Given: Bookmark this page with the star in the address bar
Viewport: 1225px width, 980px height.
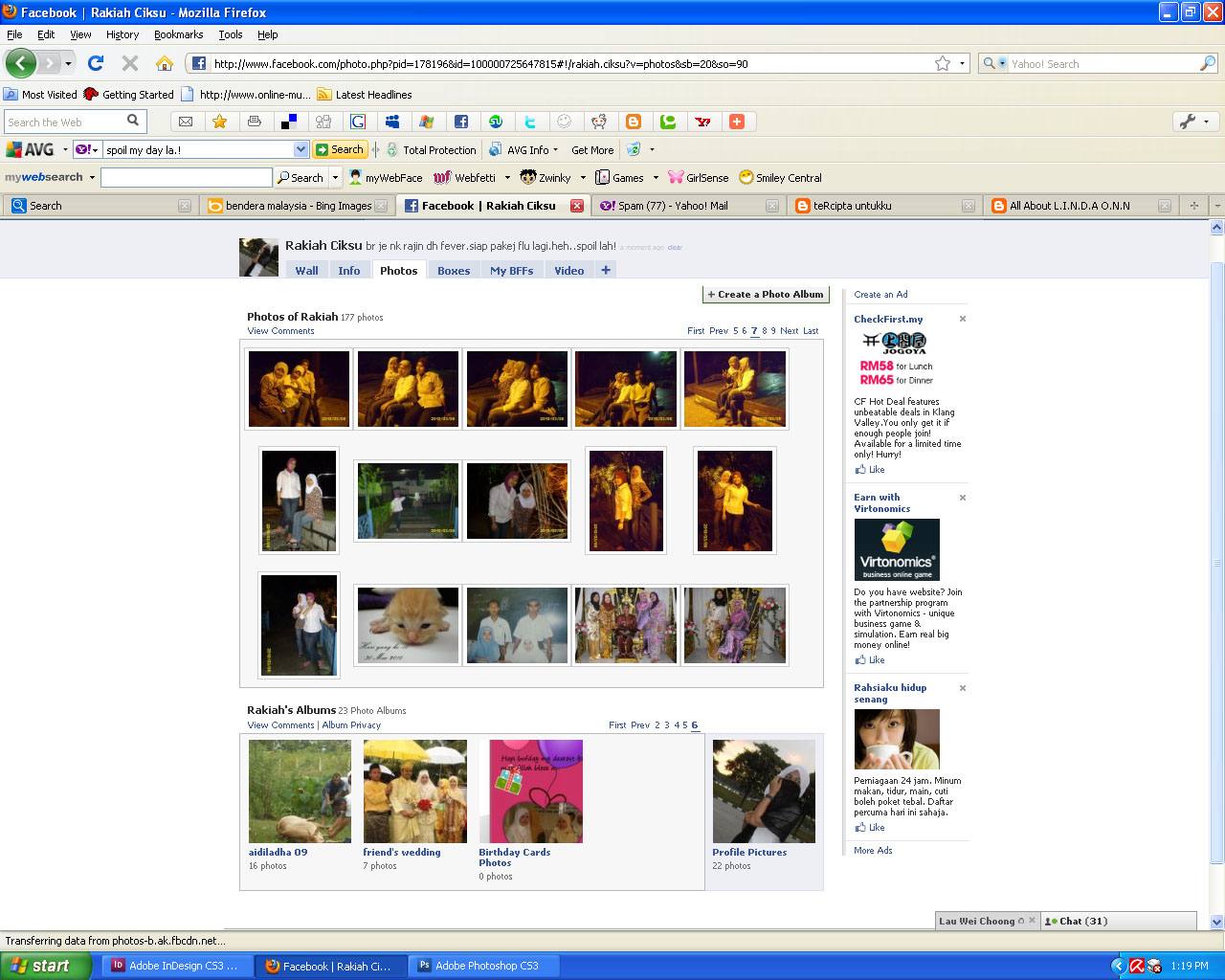Looking at the screenshot, I should coord(943,63).
